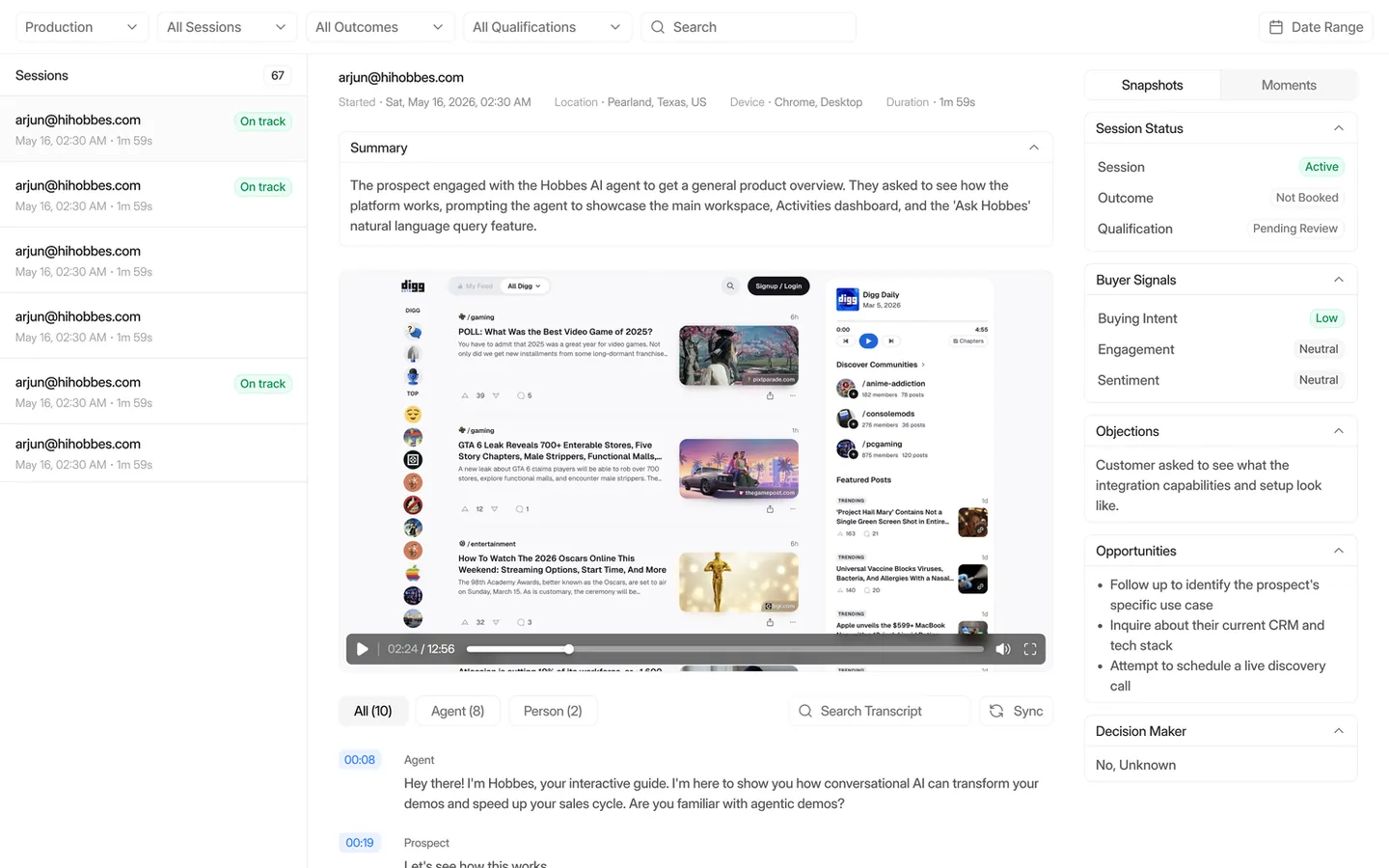Open the more menu on the Oscars post
The width and height of the screenshot is (1389, 868).
pos(793,622)
